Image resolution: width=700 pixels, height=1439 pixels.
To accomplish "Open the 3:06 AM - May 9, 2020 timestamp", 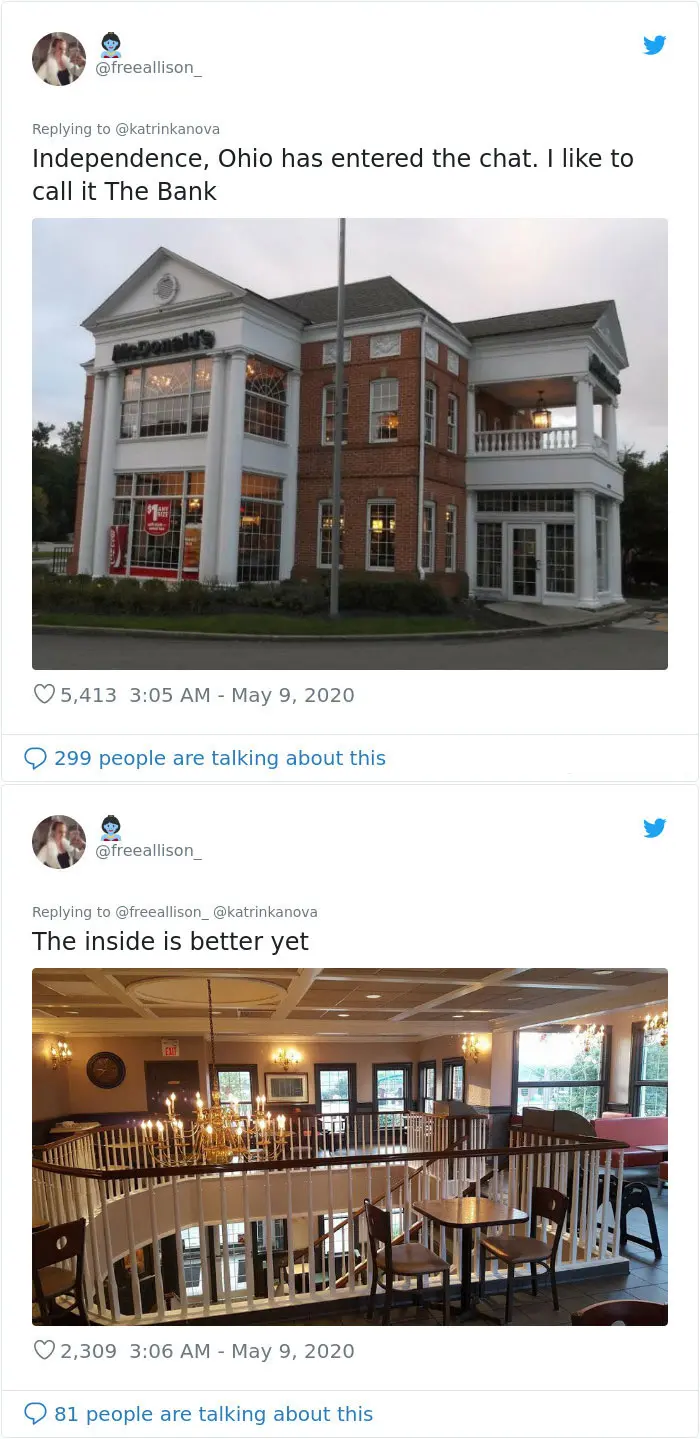I will pos(242,1351).
